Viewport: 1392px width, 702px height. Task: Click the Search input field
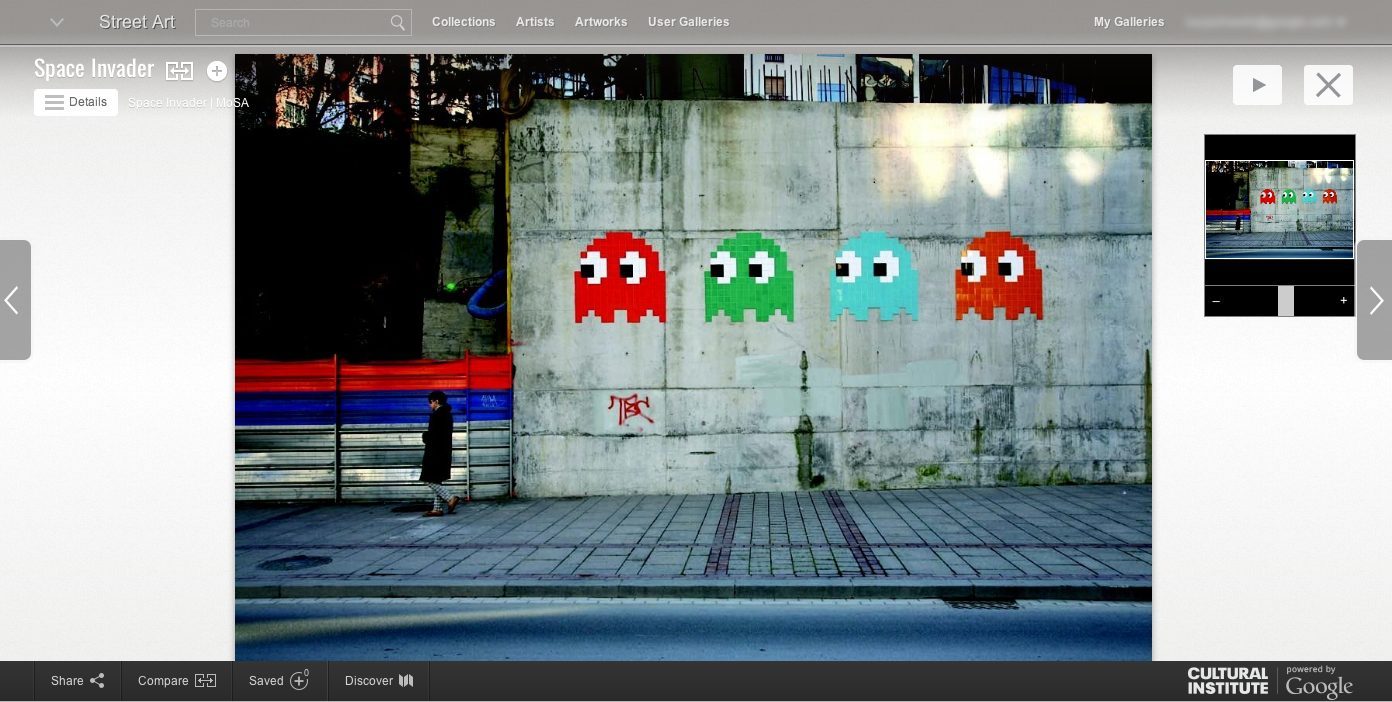(292, 22)
